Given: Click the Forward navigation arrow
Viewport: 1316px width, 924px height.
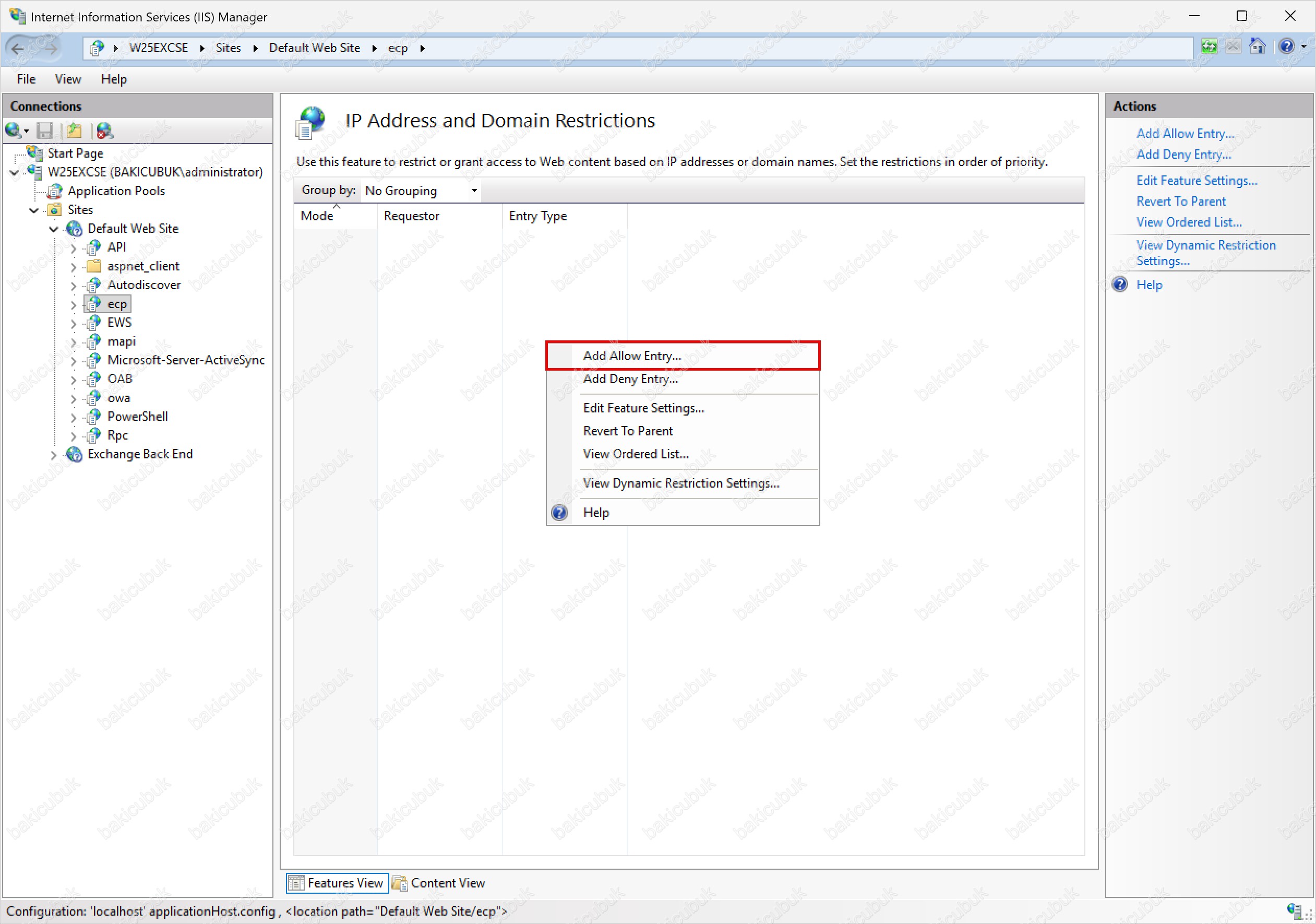Looking at the screenshot, I should pyautogui.click(x=50, y=48).
